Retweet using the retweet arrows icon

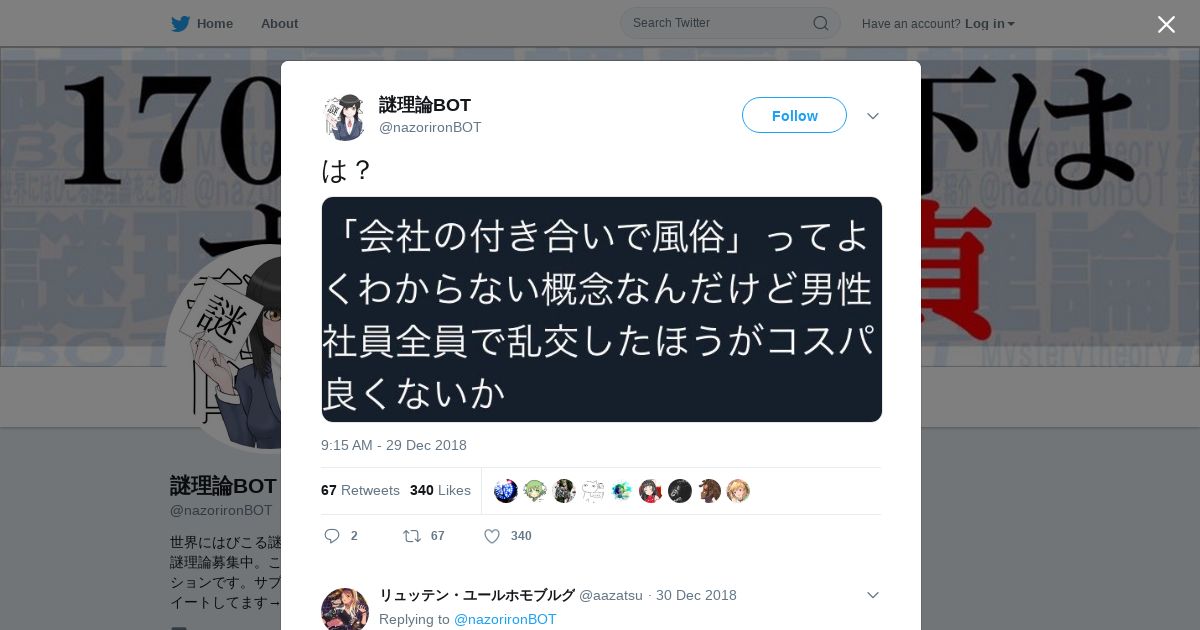[411, 536]
